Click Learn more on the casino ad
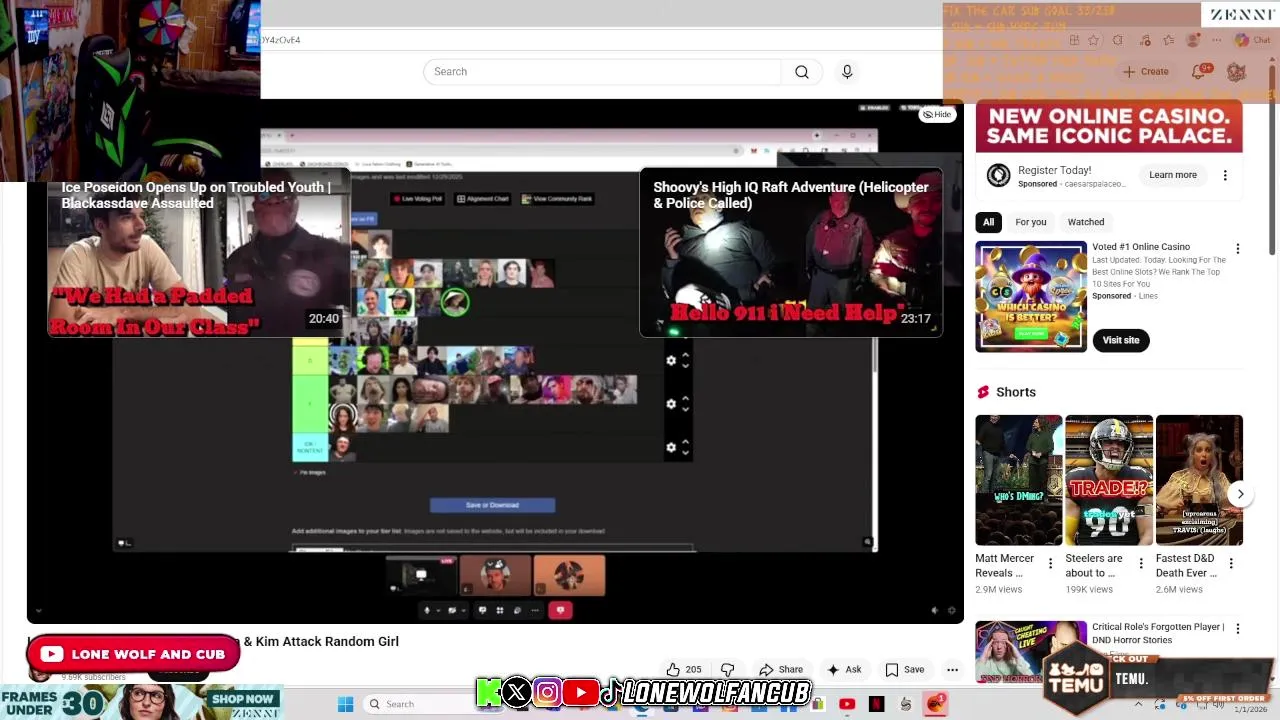The height and width of the screenshot is (720, 1280). tap(1173, 175)
